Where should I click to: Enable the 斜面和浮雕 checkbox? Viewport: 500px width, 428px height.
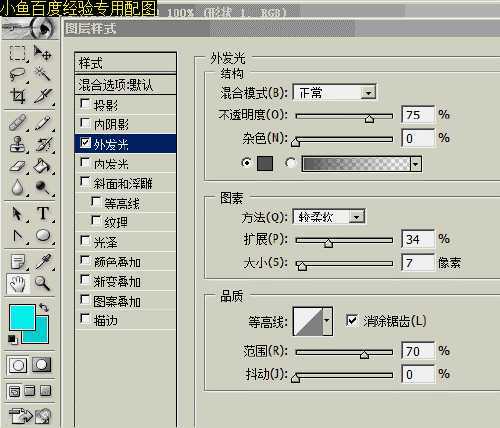tap(85, 182)
